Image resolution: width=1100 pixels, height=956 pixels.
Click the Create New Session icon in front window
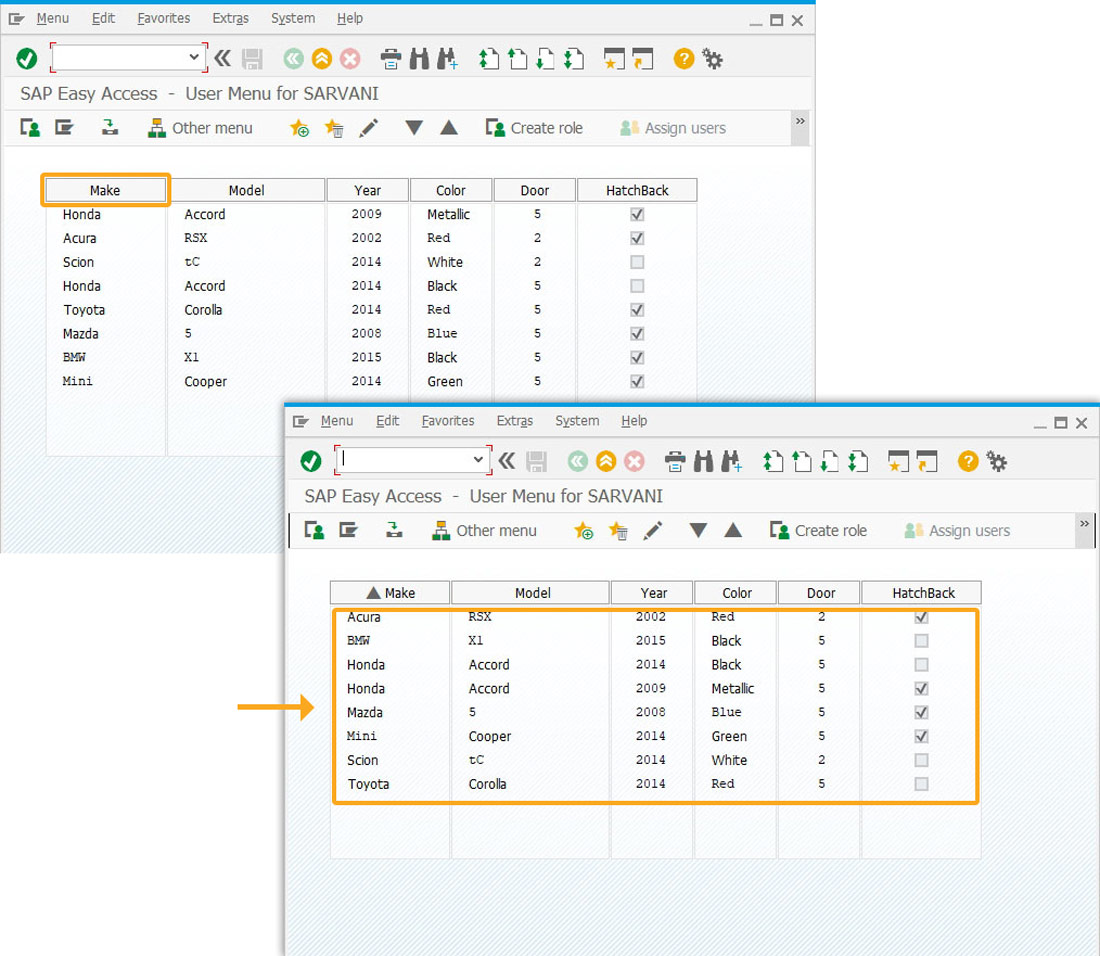click(x=898, y=462)
